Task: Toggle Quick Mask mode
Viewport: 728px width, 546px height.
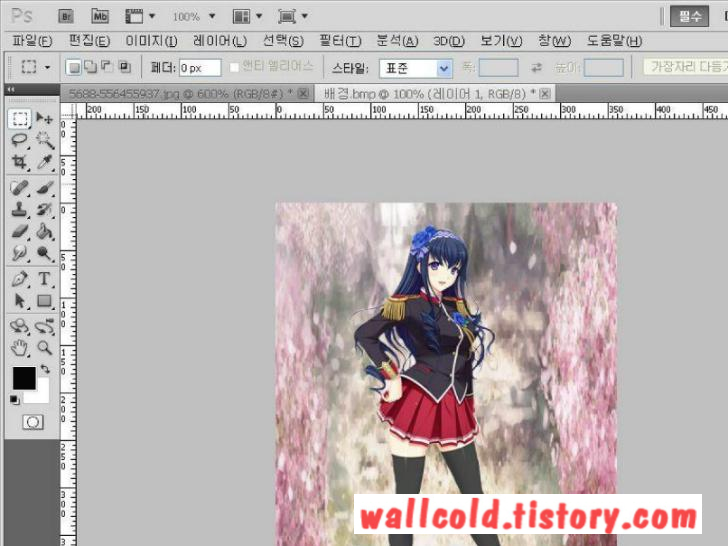Action: 32,422
